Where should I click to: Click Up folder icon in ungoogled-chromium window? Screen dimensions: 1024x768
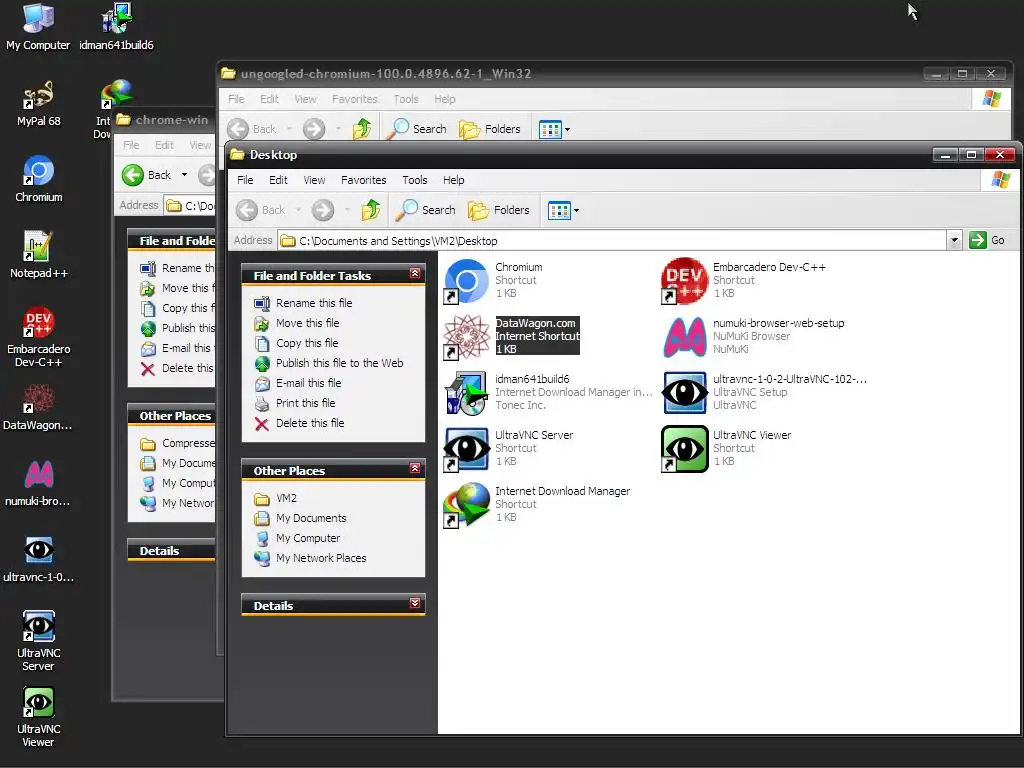coord(362,129)
